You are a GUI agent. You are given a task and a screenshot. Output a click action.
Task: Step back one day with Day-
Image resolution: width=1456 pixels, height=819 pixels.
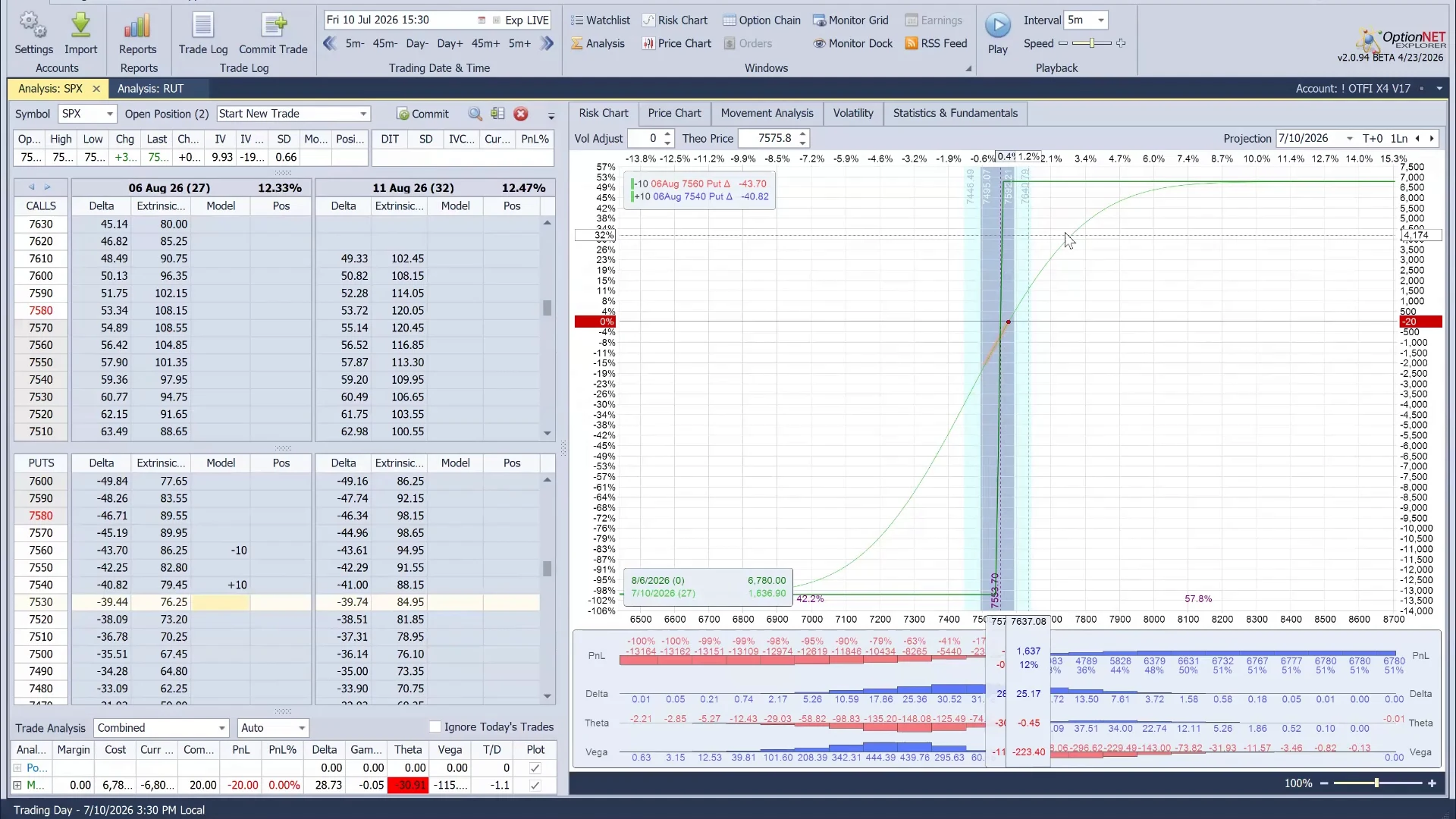pos(417,43)
